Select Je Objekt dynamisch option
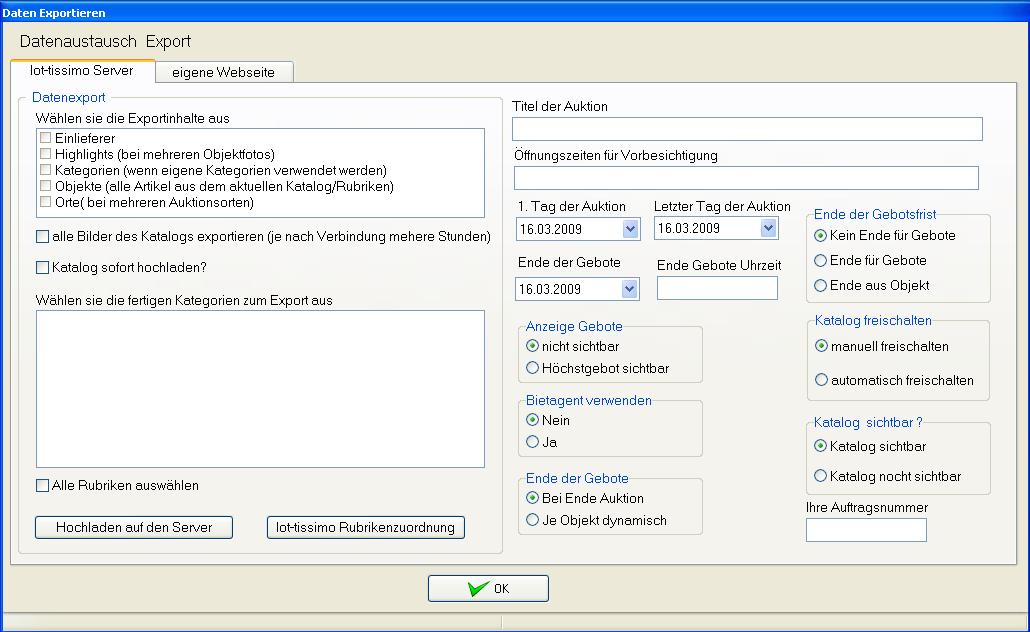 click(x=533, y=520)
